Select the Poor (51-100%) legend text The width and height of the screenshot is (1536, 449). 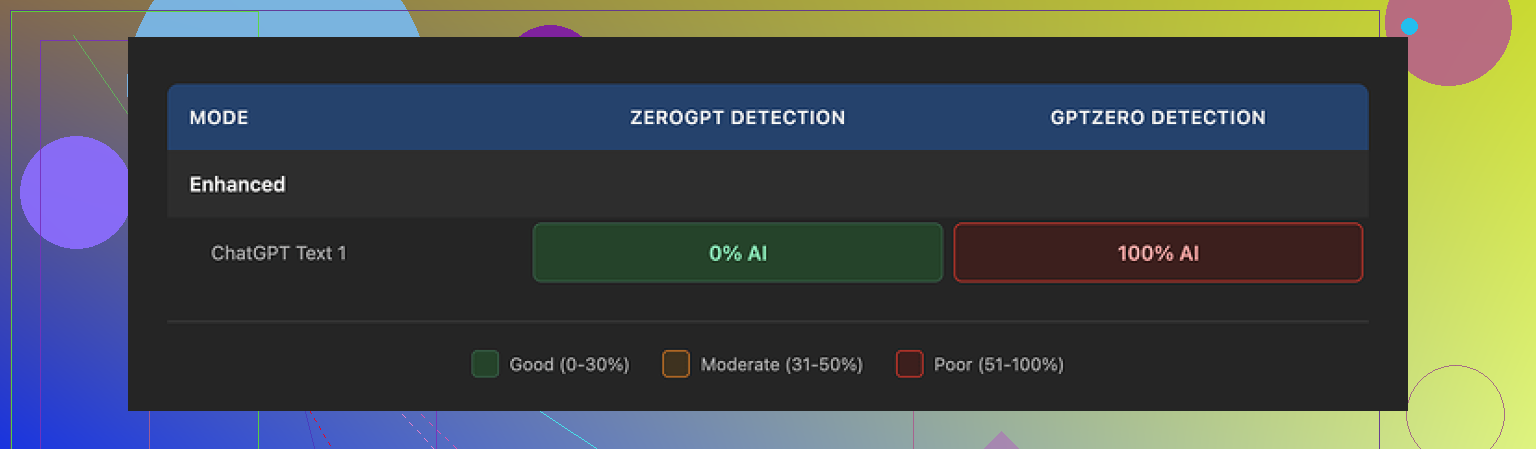point(998,364)
